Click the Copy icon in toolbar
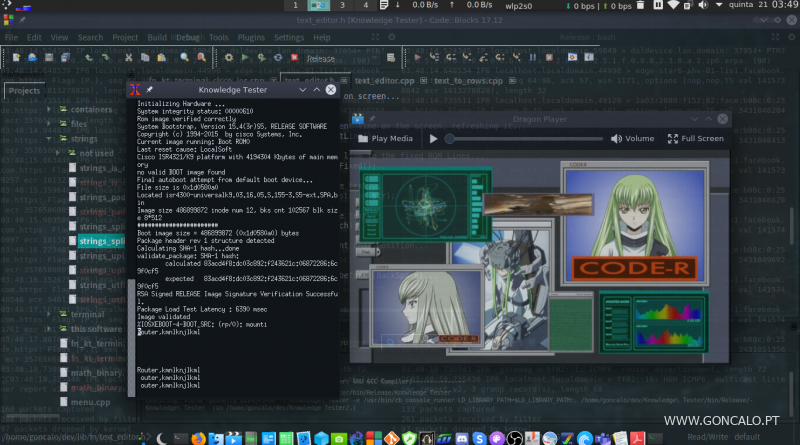Image resolution: width=800 pixels, height=445 pixels. pyautogui.click(x=145, y=58)
